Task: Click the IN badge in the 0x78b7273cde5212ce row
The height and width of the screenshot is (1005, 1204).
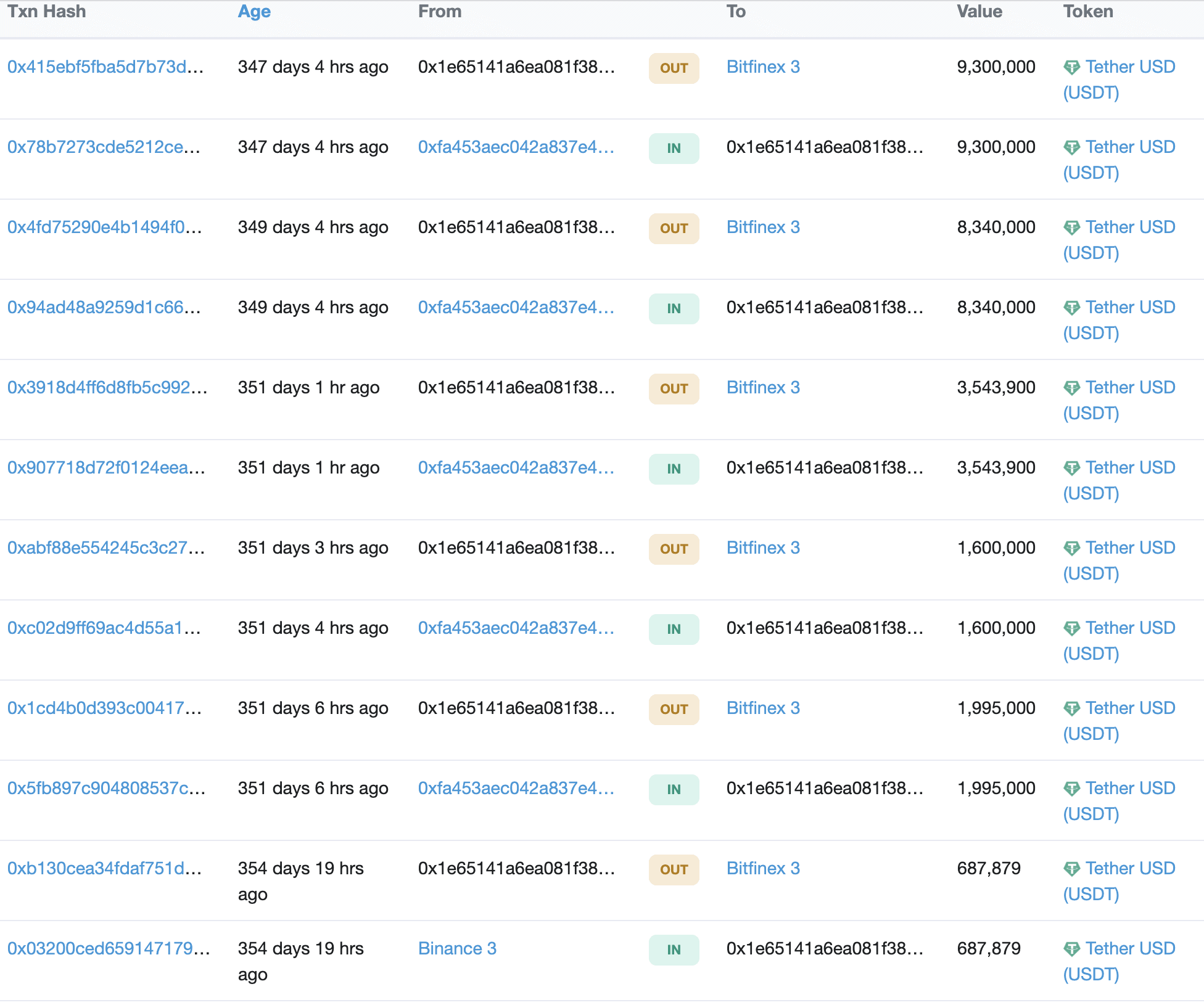Action: (674, 148)
